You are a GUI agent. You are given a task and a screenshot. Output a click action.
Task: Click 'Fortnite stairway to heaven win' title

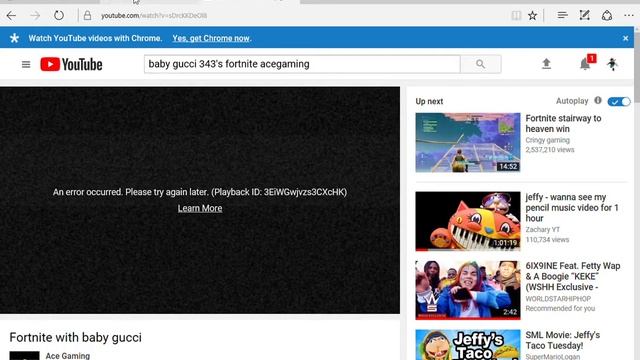(x=563, y=123)
